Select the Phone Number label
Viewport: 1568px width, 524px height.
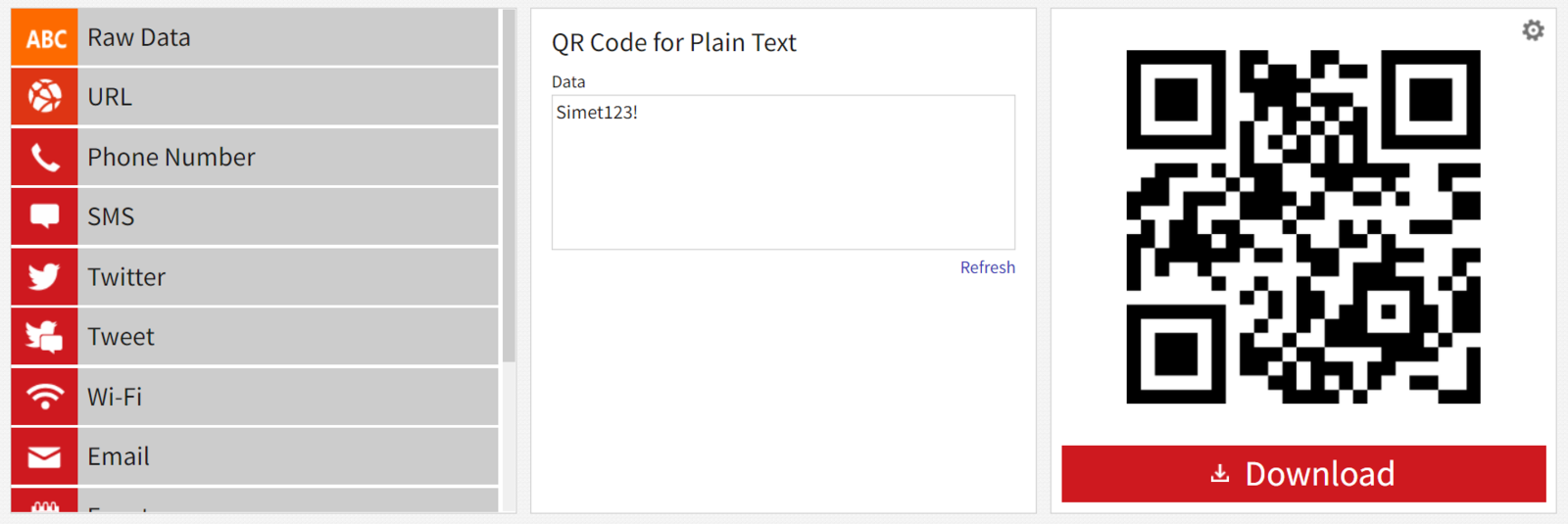171,157
